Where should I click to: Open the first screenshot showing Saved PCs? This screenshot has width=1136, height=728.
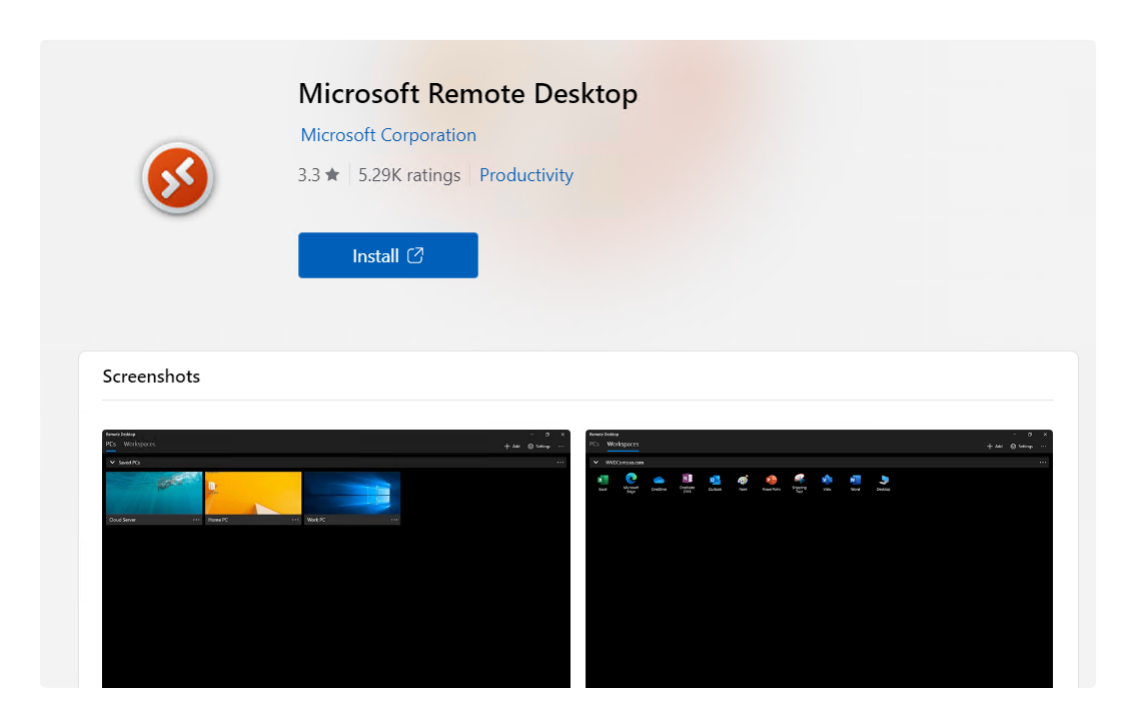(x=336, y=558)
